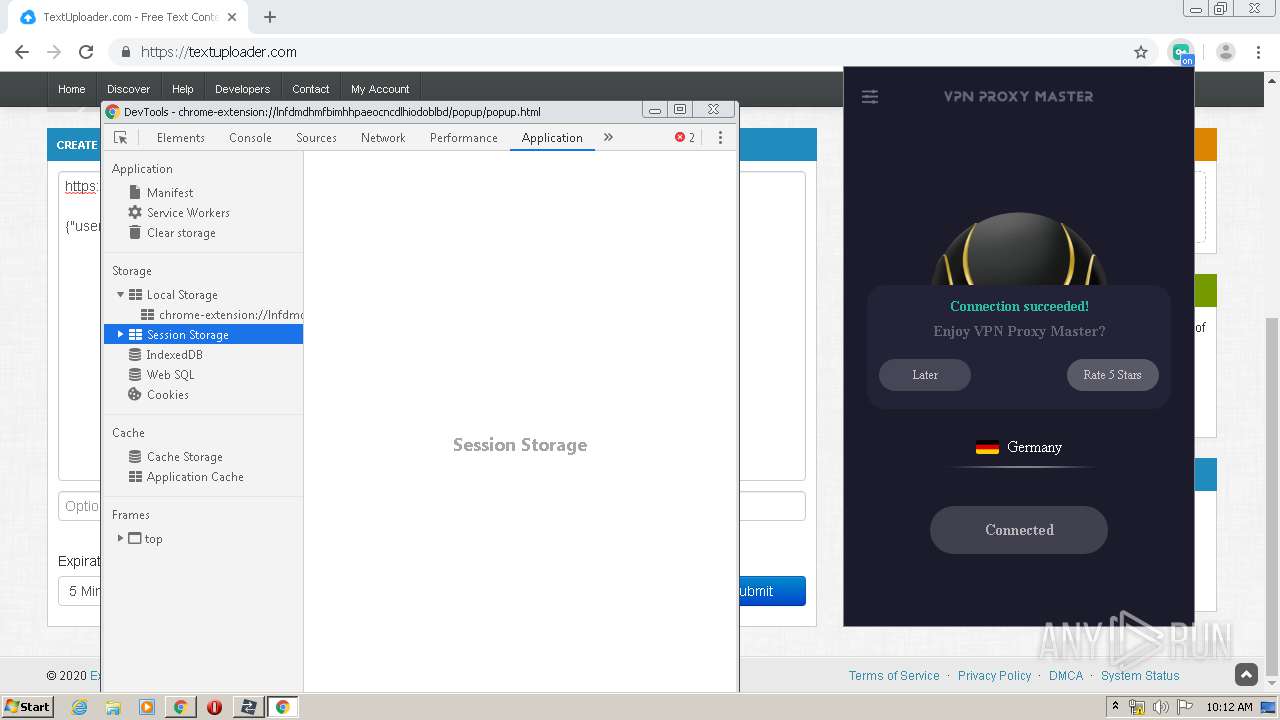Open the DevTools more options kebab menu
Viewport: 1280px width, 720px height.
[720, 138]
